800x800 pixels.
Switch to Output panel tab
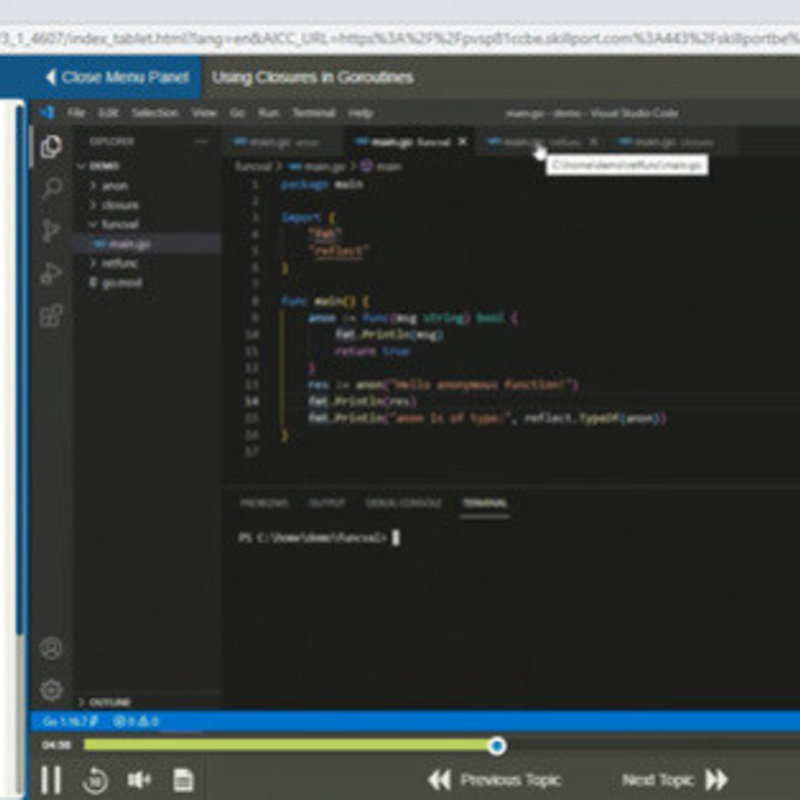(327, 503)
